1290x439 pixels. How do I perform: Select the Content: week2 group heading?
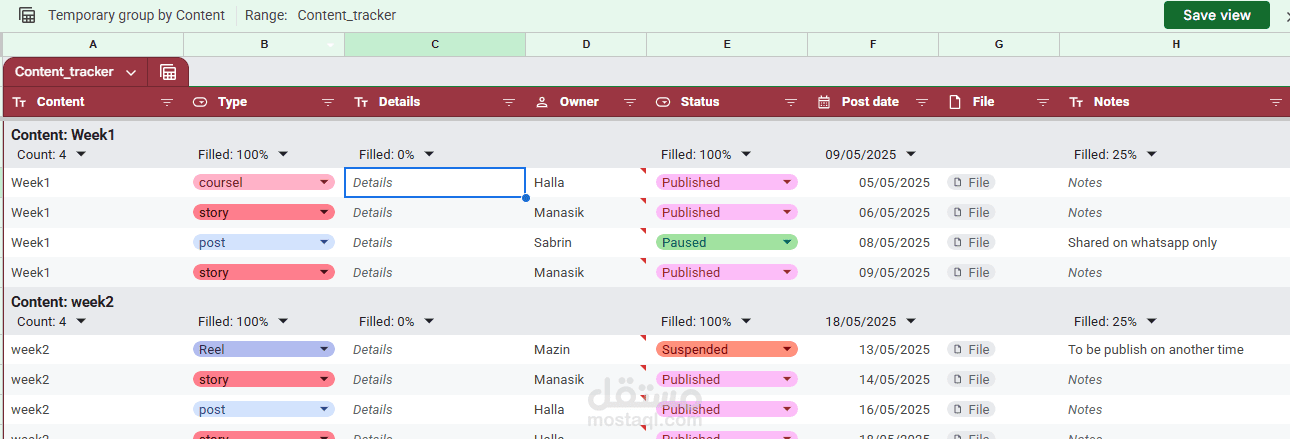point(63,302)
